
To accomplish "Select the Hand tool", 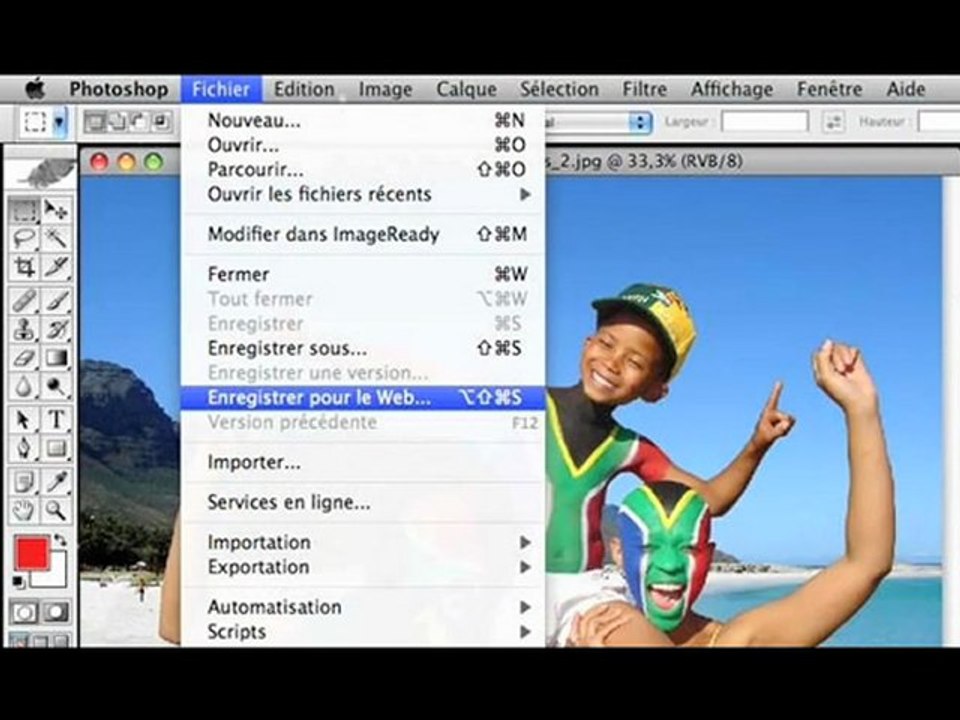I will [24, 510].
